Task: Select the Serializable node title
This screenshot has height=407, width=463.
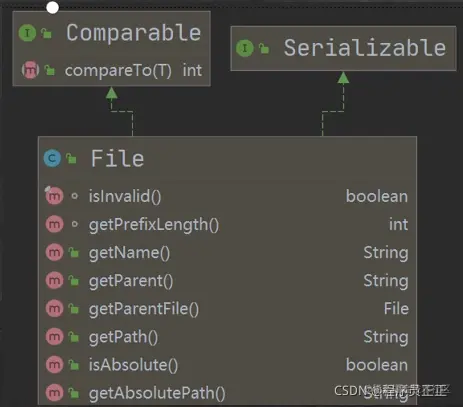Action: point(365,48)
